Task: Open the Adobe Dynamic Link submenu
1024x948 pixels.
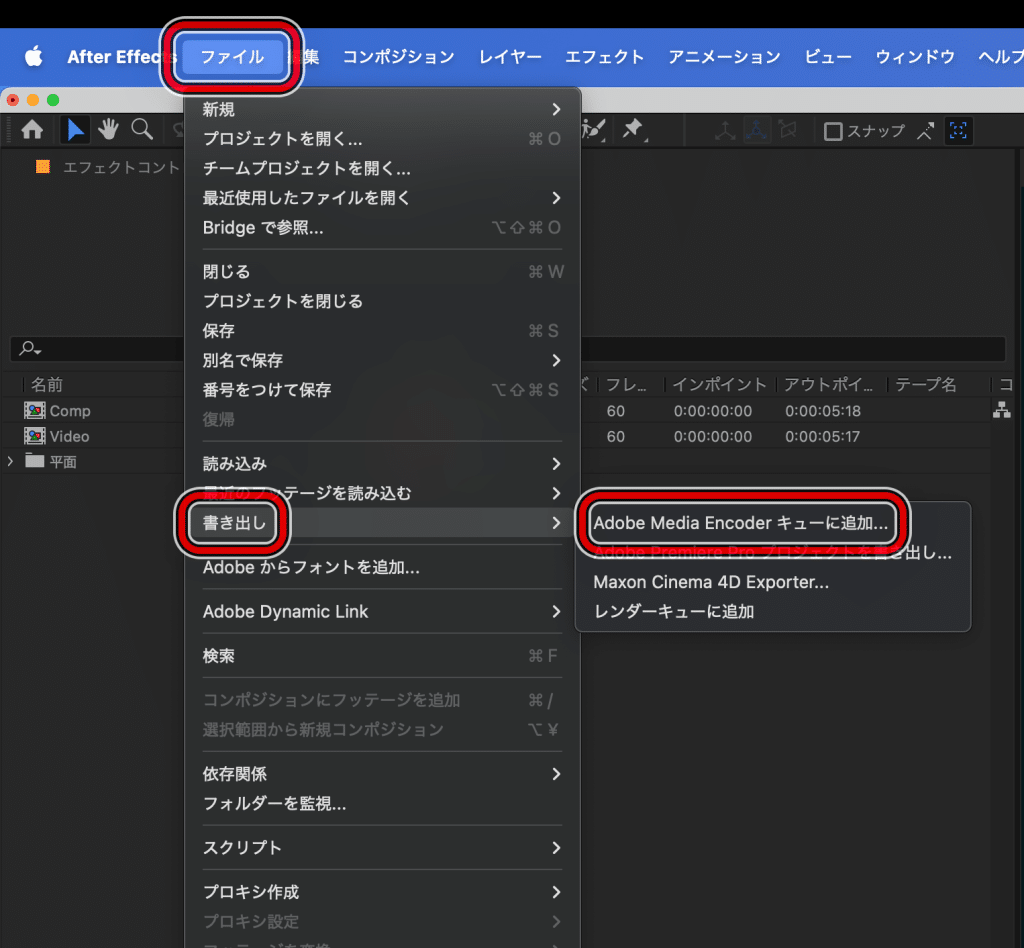Action: [x=380, y=611]
